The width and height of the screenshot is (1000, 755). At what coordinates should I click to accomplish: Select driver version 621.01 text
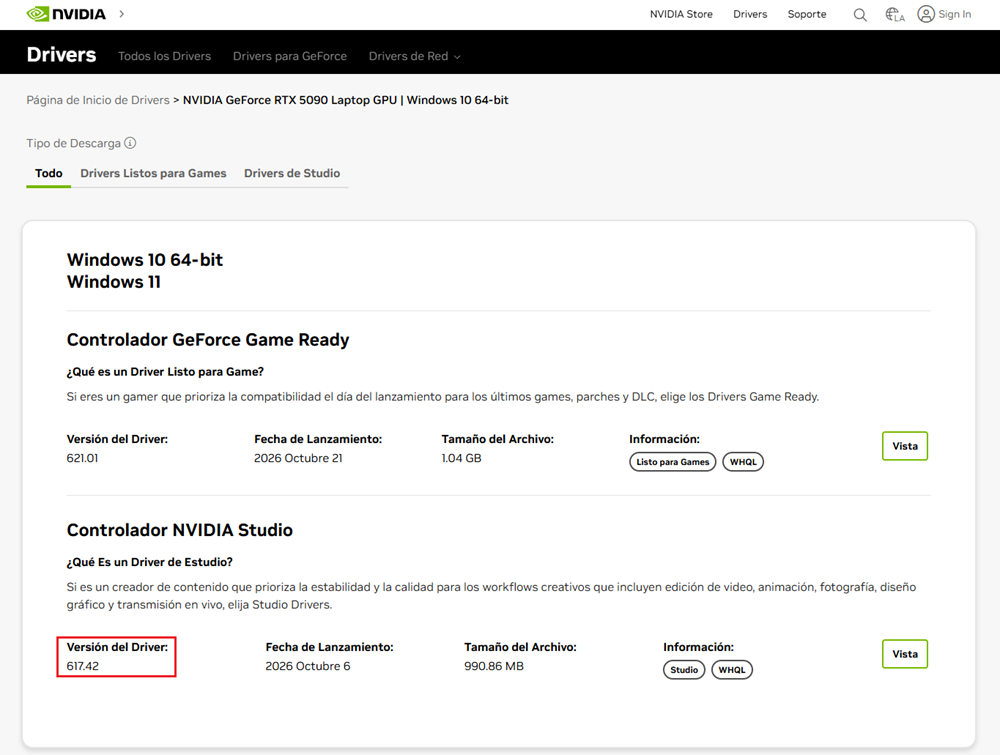click(x=82, y=458)
